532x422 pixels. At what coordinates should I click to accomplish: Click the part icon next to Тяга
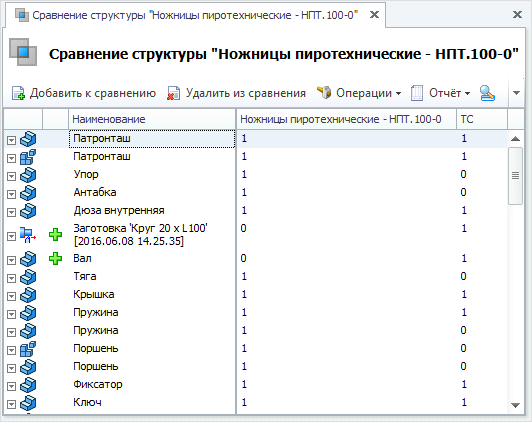pos(28,277)
